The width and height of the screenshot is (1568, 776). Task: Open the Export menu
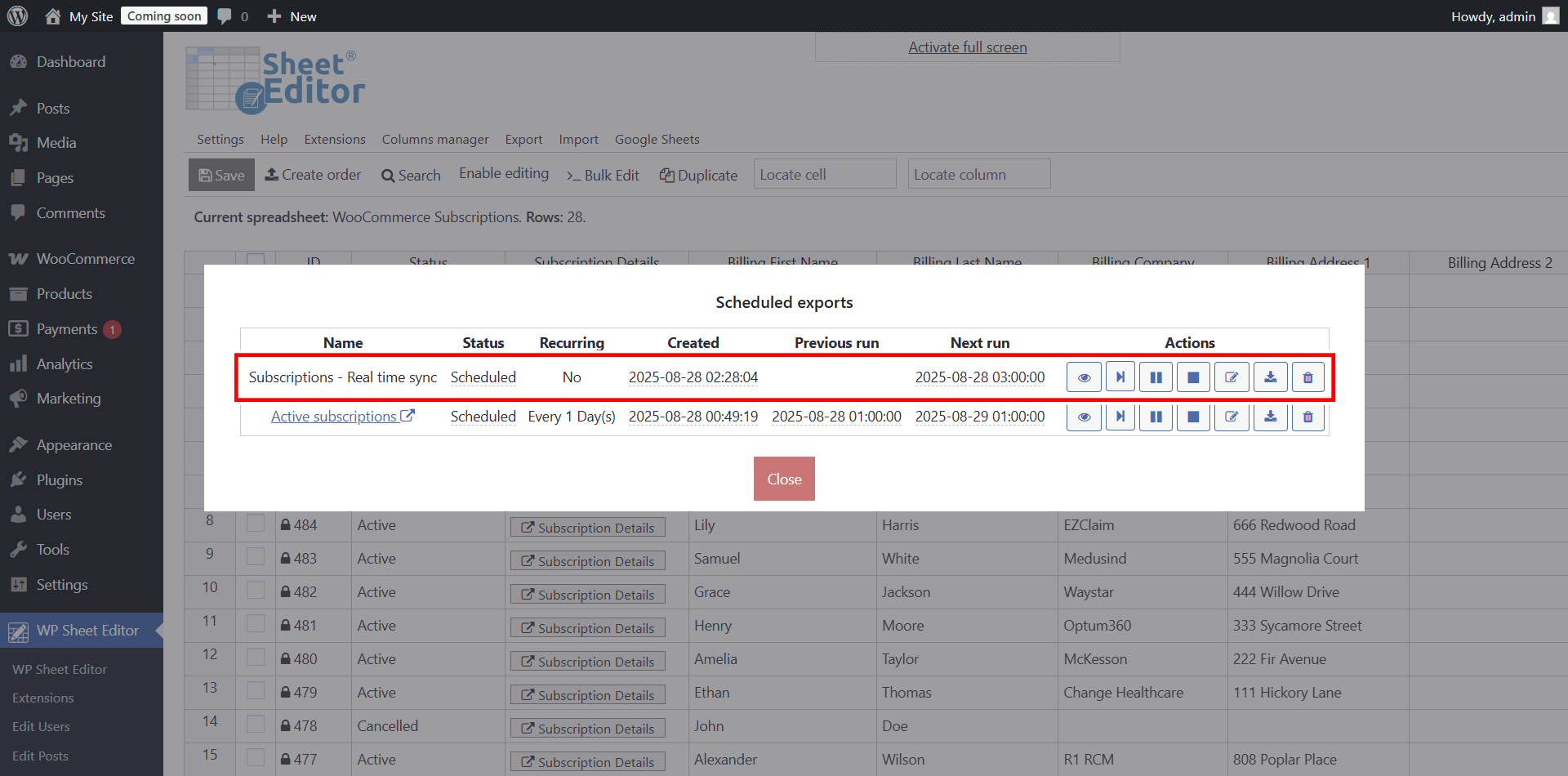523,140
